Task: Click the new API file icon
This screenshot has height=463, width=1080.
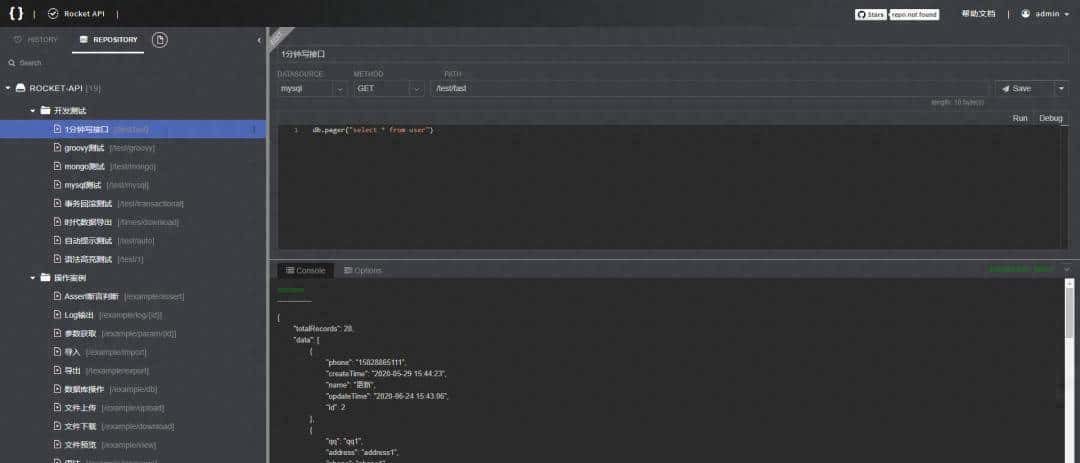Action: [160, 39]
